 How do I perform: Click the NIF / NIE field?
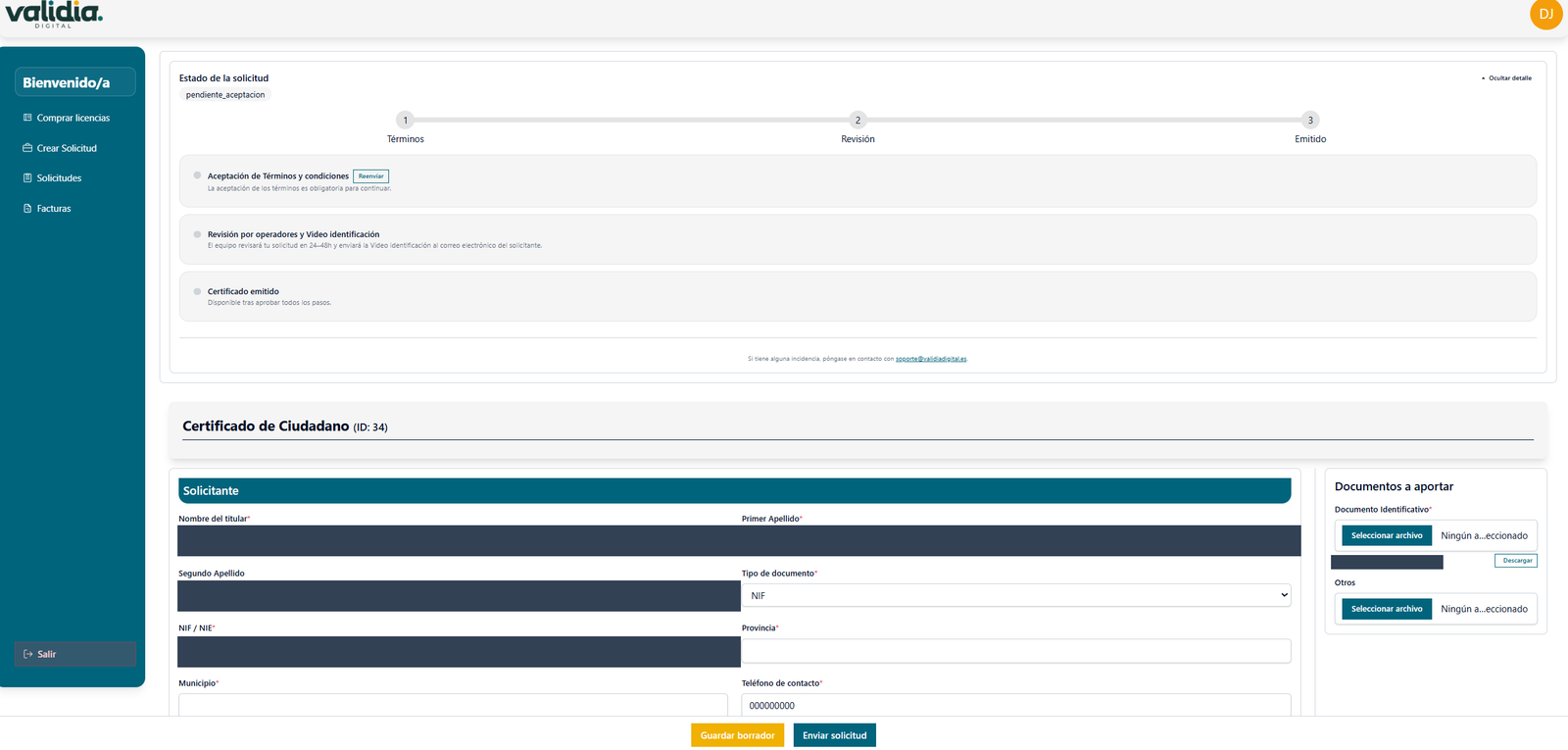(x=459, y=652)
